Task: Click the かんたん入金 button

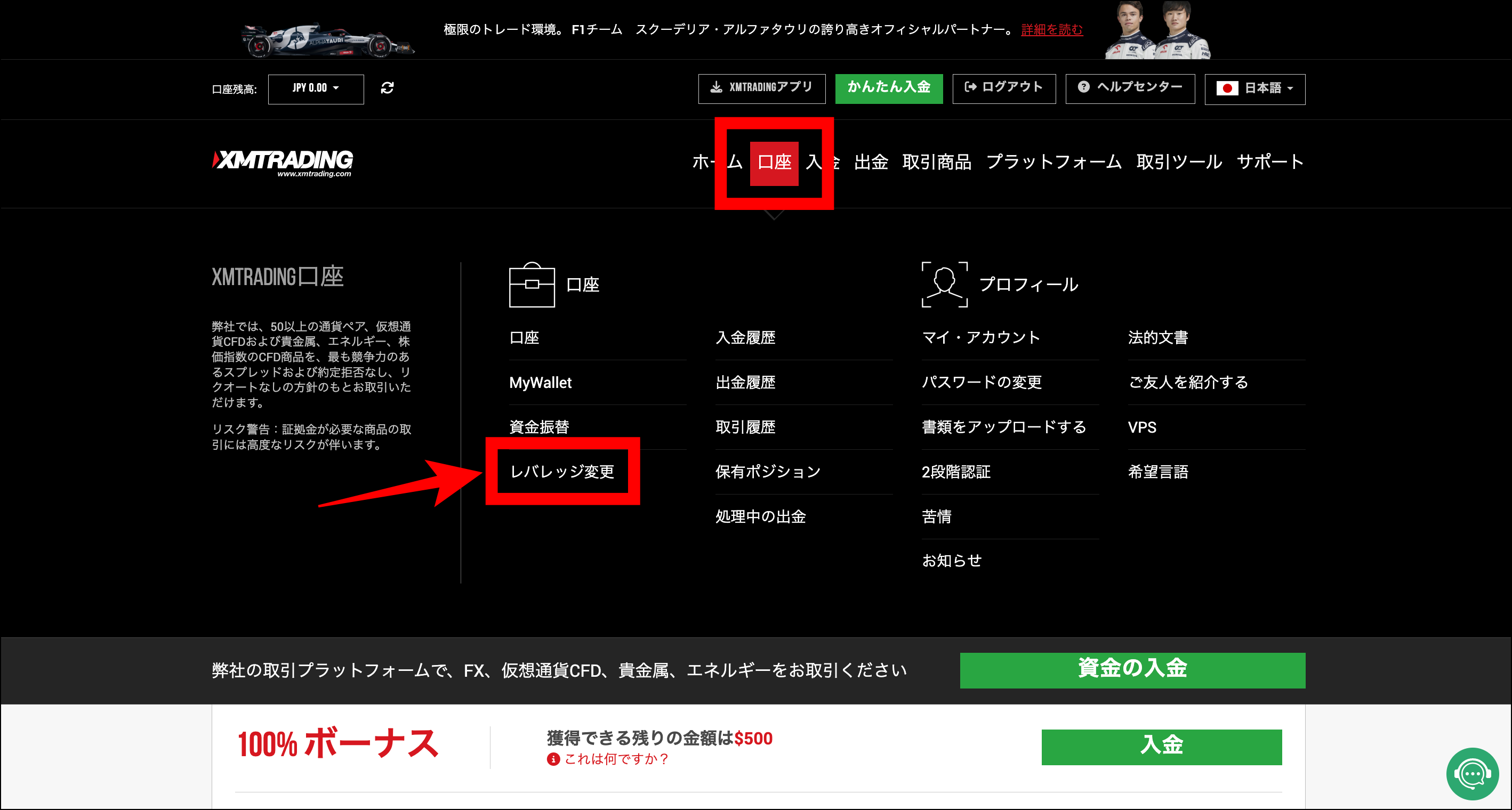Action: (x=889, y=88)
